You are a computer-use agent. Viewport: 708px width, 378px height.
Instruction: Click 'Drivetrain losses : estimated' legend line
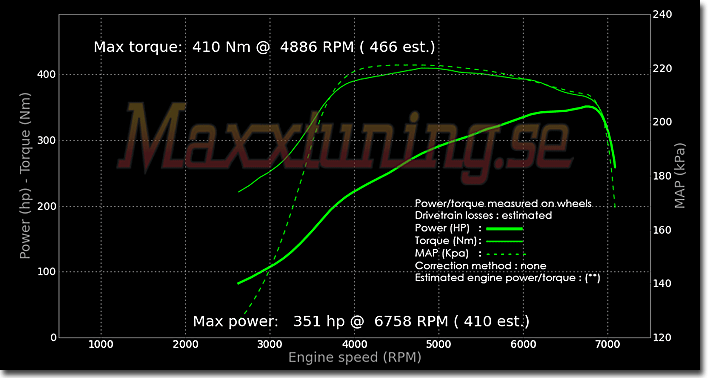[x=483, y=215]
